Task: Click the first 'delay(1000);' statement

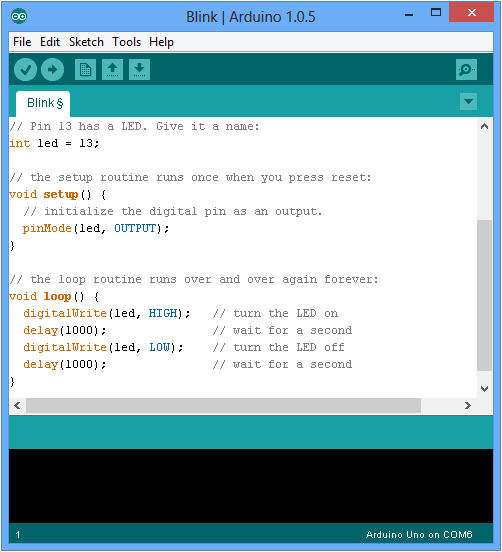Action: pos(65,331)
